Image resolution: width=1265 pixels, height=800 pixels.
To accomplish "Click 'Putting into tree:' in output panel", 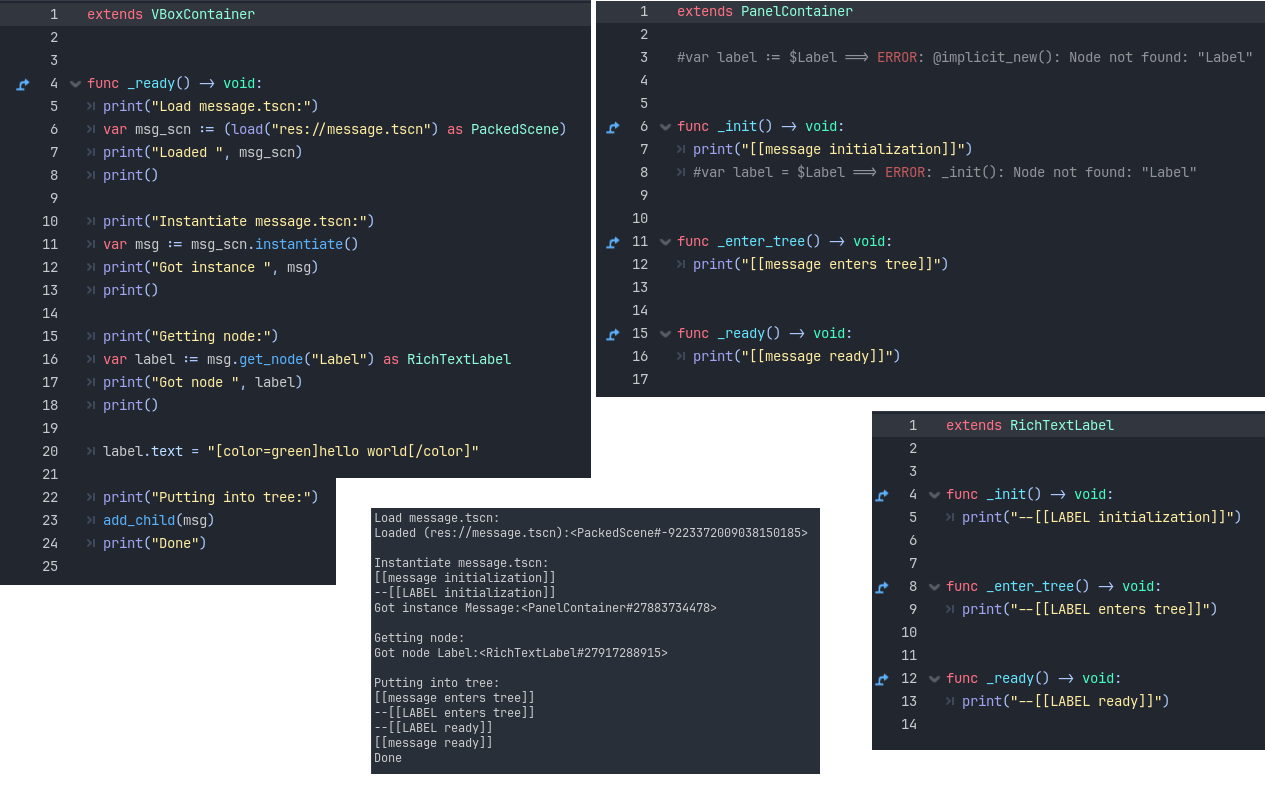I will tap(437, 683).
